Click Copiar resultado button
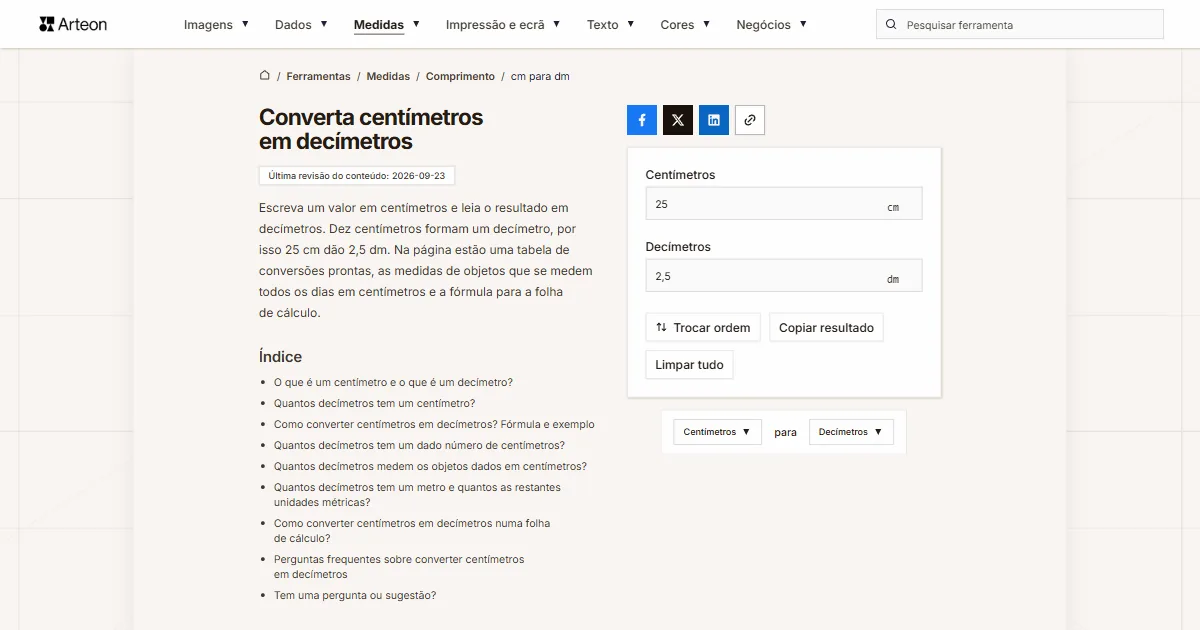 (826, 328)
